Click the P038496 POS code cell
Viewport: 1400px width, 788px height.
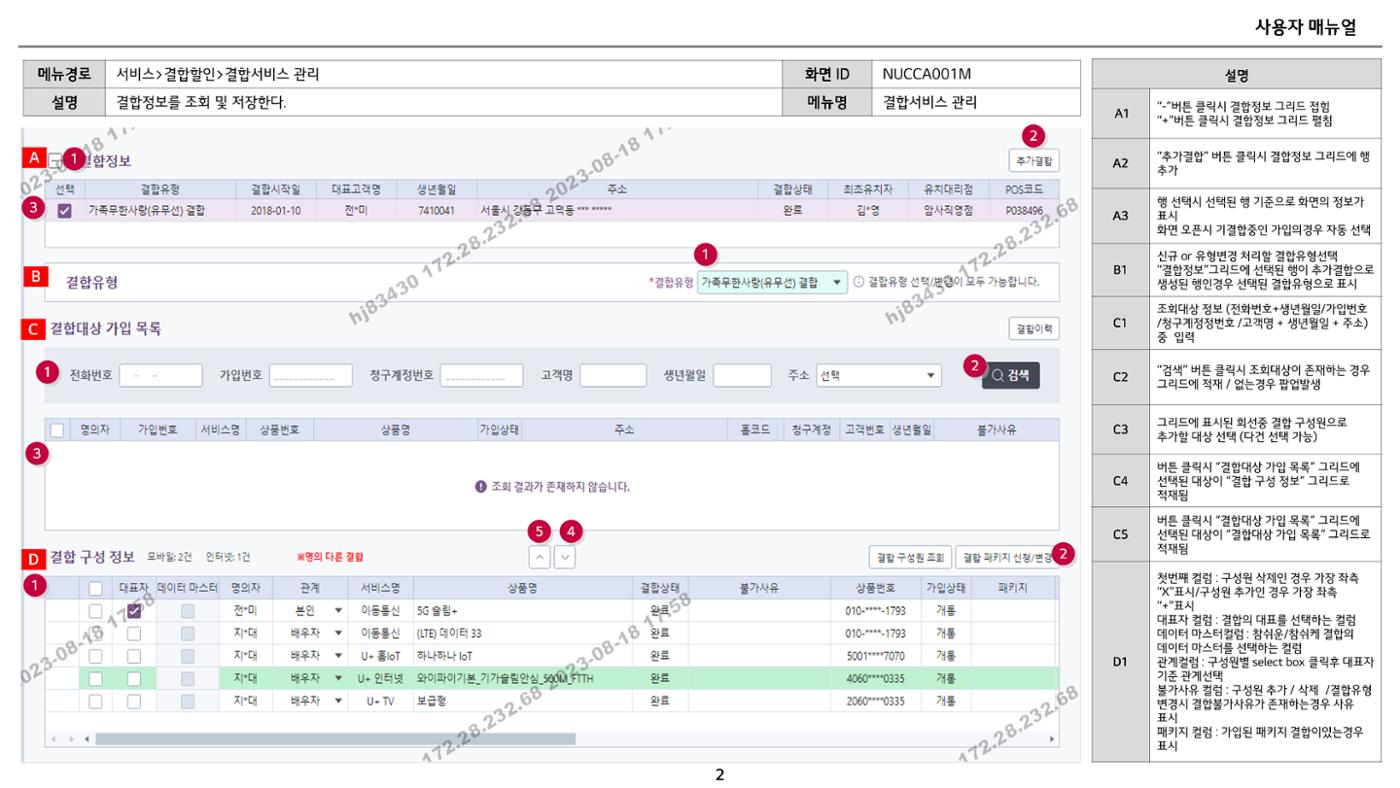[x=1023, y=211]
